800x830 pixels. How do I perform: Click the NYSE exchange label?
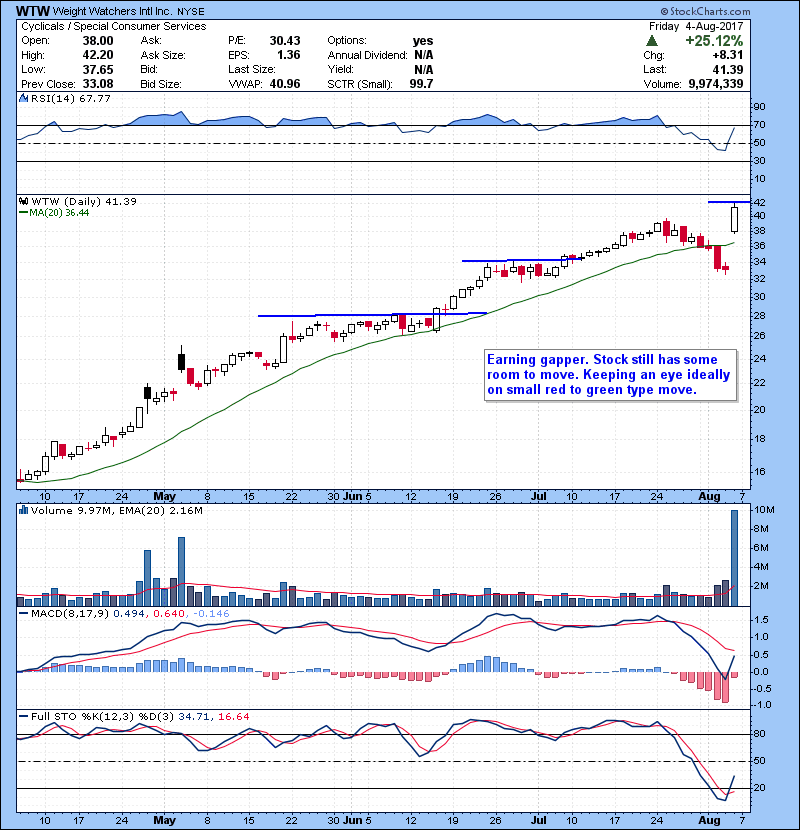[191, 11]
